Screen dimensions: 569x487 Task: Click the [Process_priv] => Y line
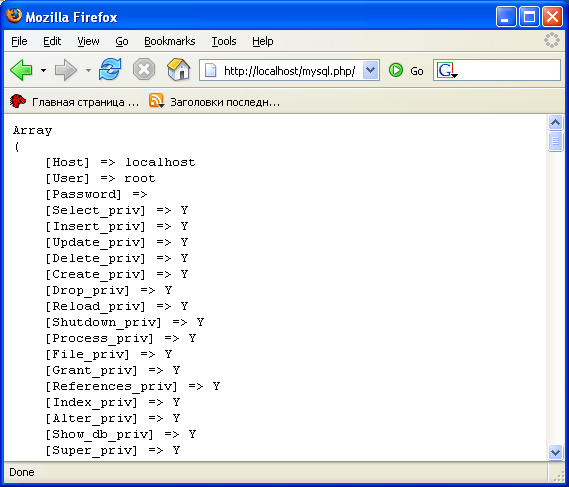120,338
